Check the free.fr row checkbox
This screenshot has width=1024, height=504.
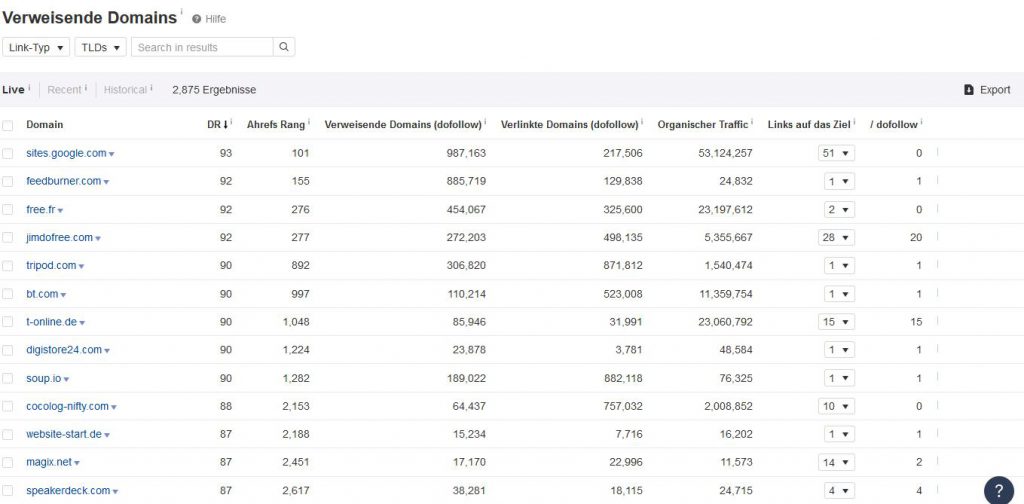[x=7, y=210]
